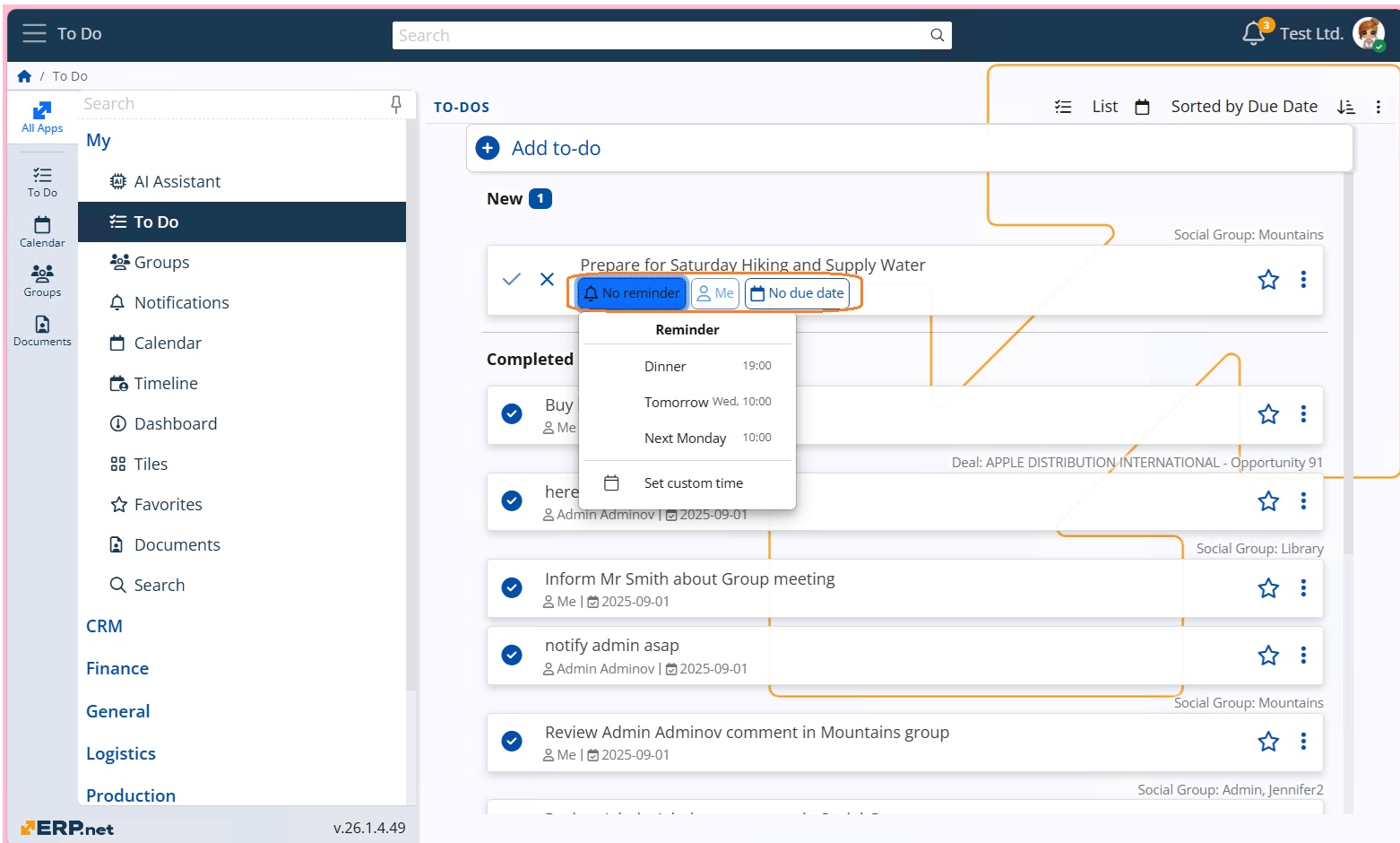The width and height of the screenshot is (1400, 843).
Task: Uncheck the completed notify admin asap to-do
Action: tap(512, 655)
